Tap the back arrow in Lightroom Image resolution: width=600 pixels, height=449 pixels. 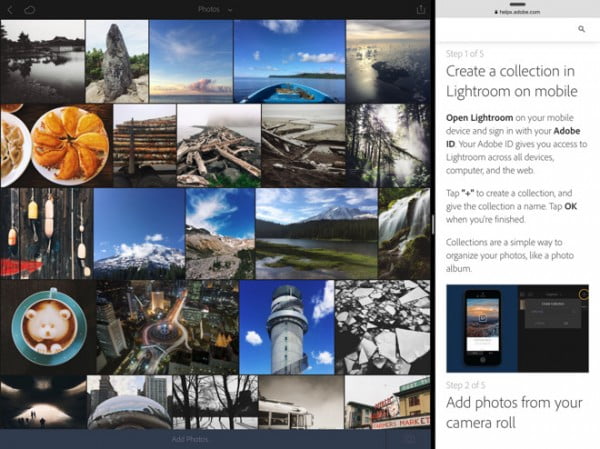[9, 9]
